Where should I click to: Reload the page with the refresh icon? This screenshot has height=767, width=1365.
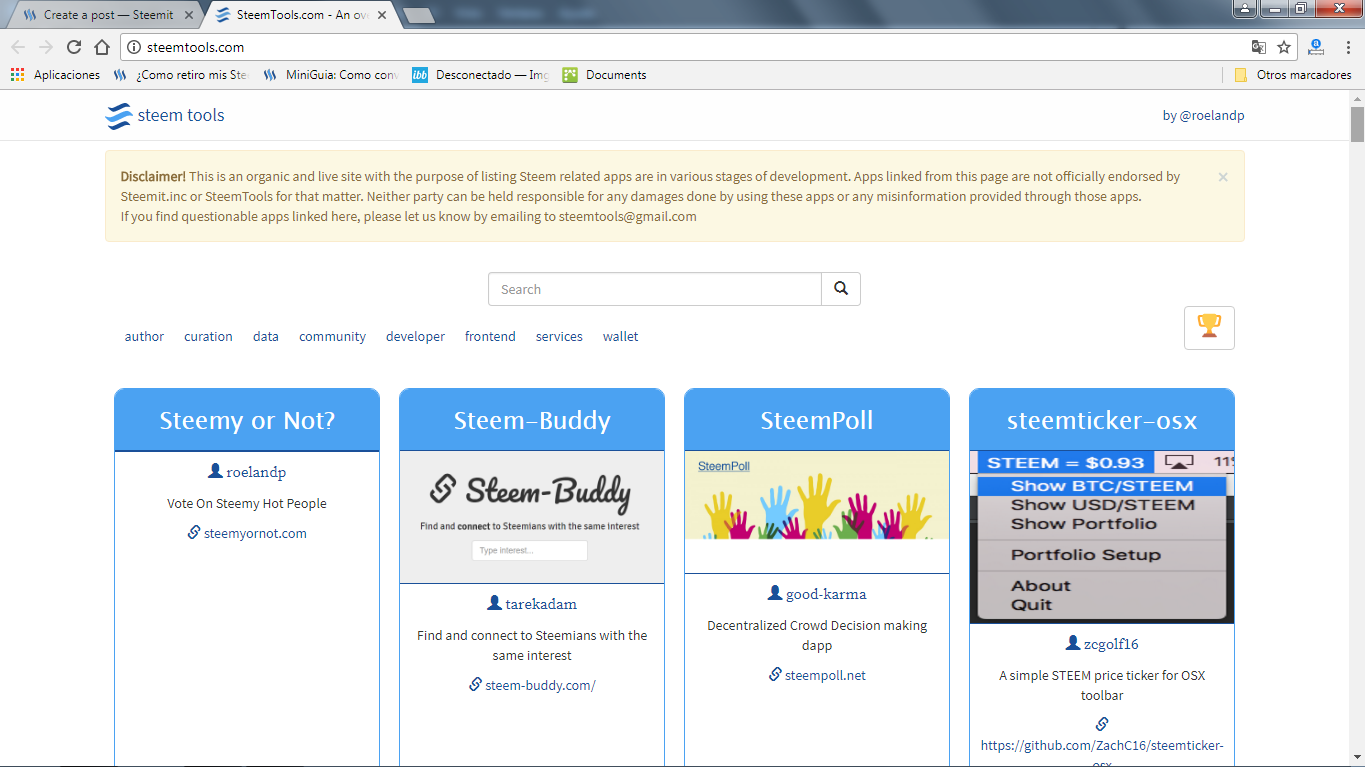[74, 47]
